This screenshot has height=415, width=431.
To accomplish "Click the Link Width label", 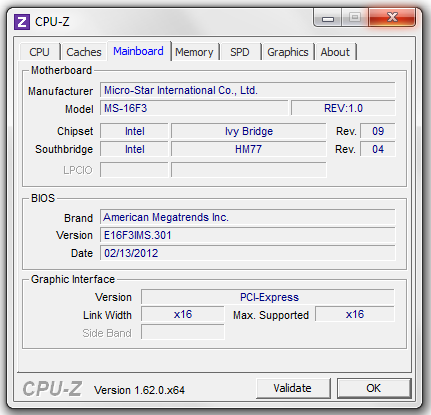I will point(107,315).
